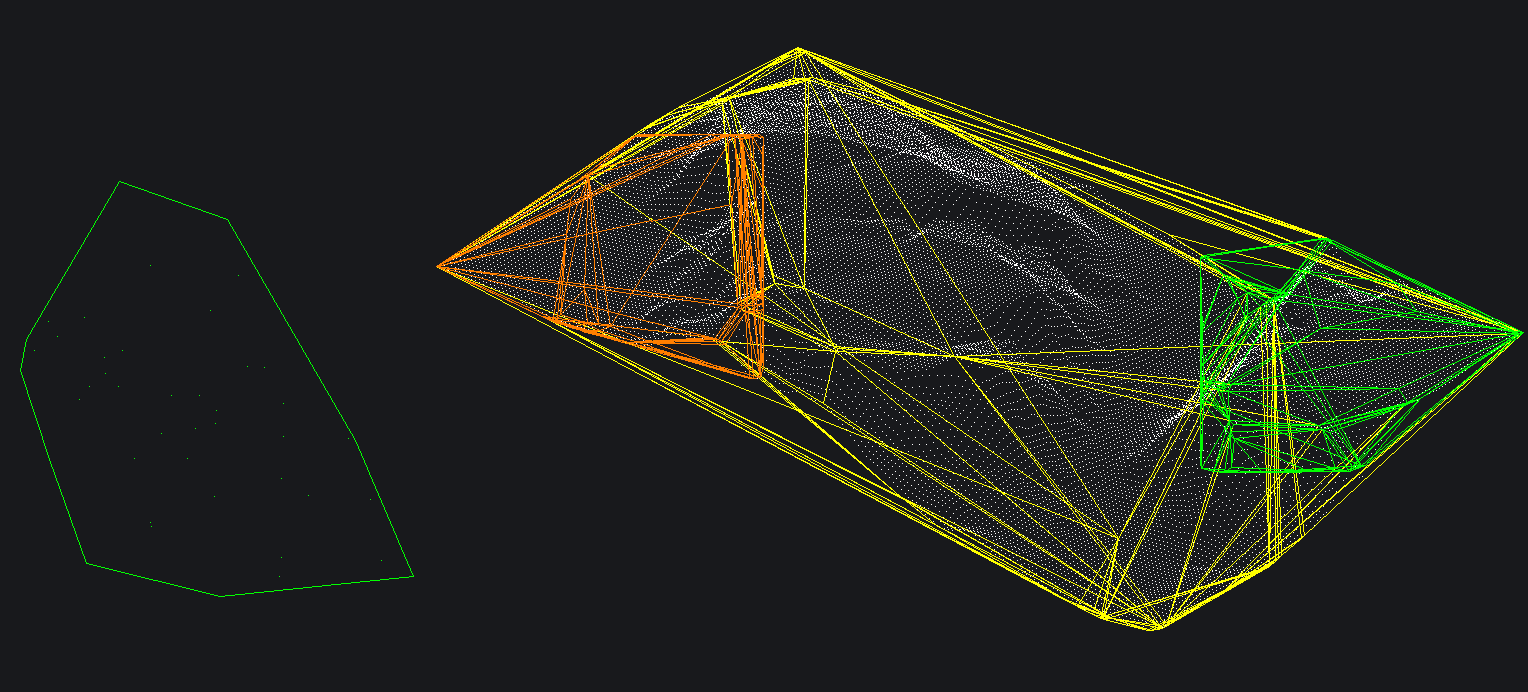Click the leftmost vertex of green polygon
The image size is (1528, 692).
(21, 369)
